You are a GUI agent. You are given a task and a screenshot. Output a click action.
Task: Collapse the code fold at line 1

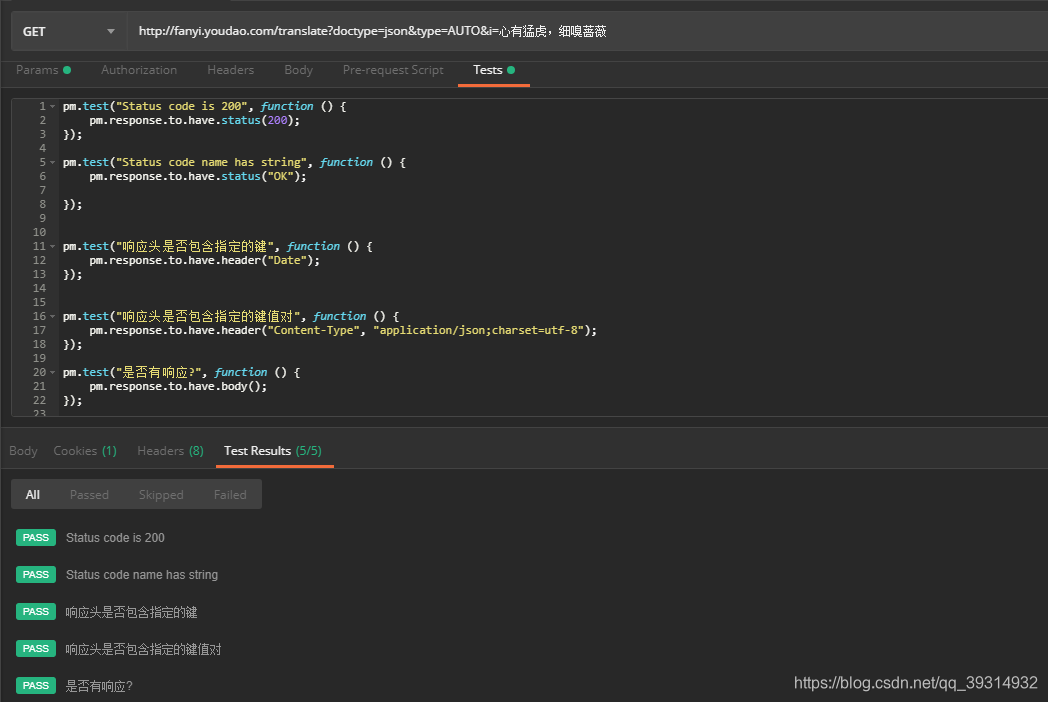click(x=53, y=106)
